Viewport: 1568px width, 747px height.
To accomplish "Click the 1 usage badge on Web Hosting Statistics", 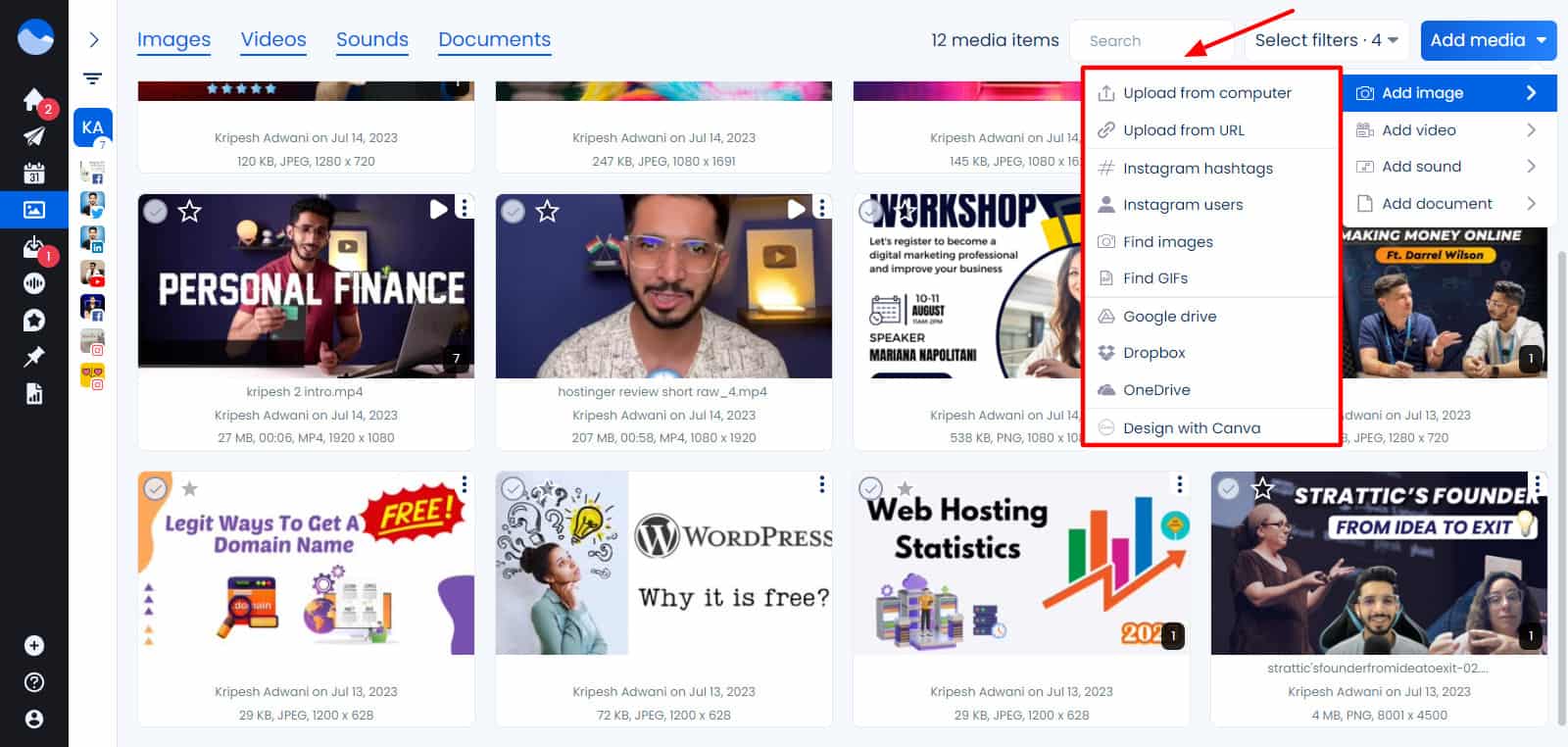I will tap(1172, 635).
